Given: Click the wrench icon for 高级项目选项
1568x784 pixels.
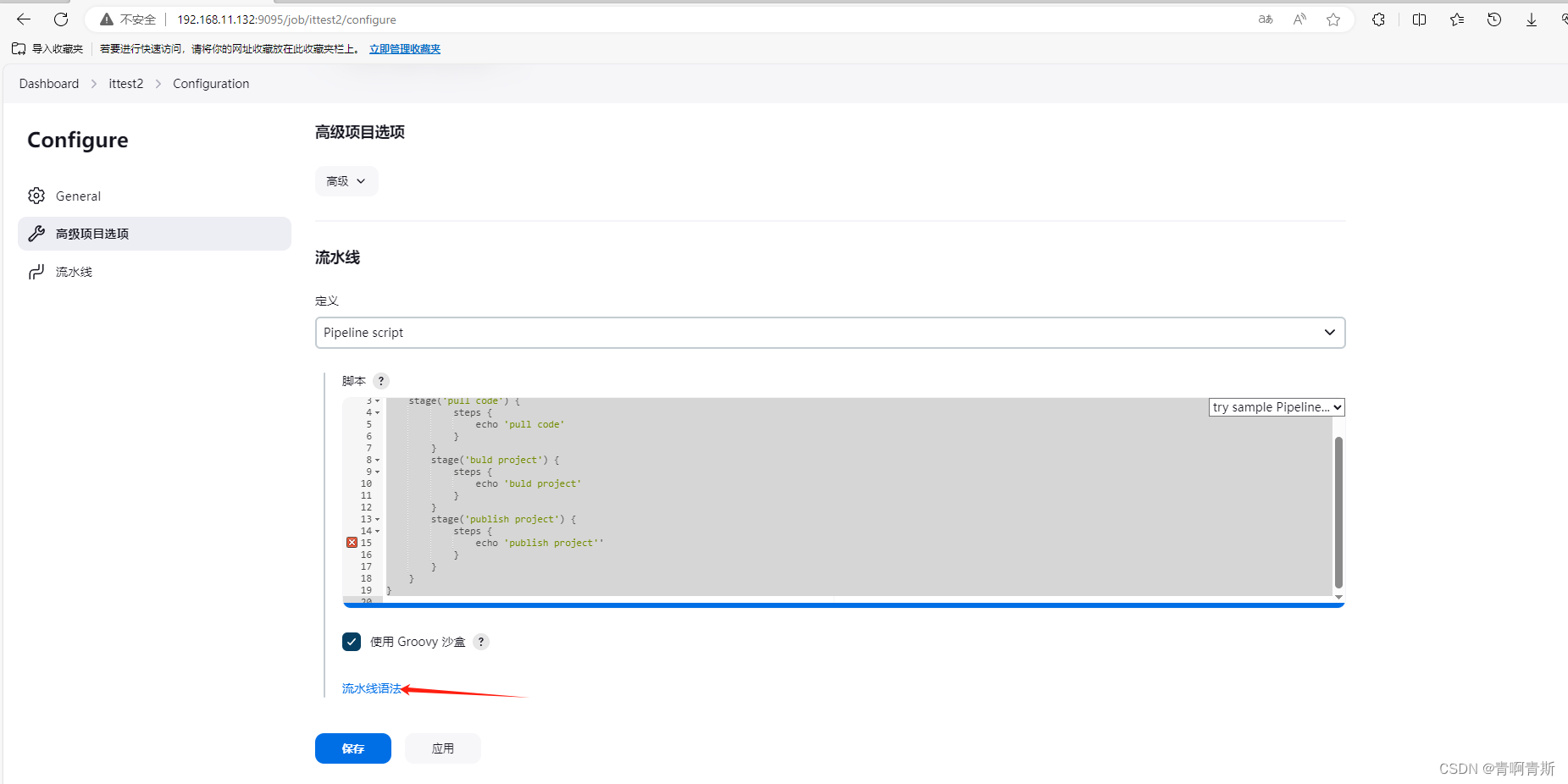Looking at the screenshot, I should point(36,234).
